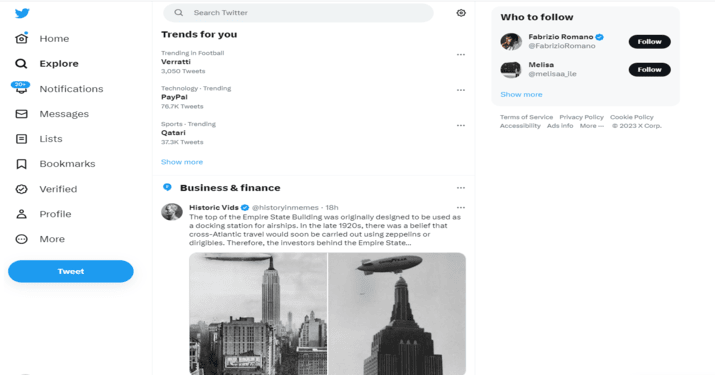Click Melisa name in Who to follow

click(x=541, y=65)
